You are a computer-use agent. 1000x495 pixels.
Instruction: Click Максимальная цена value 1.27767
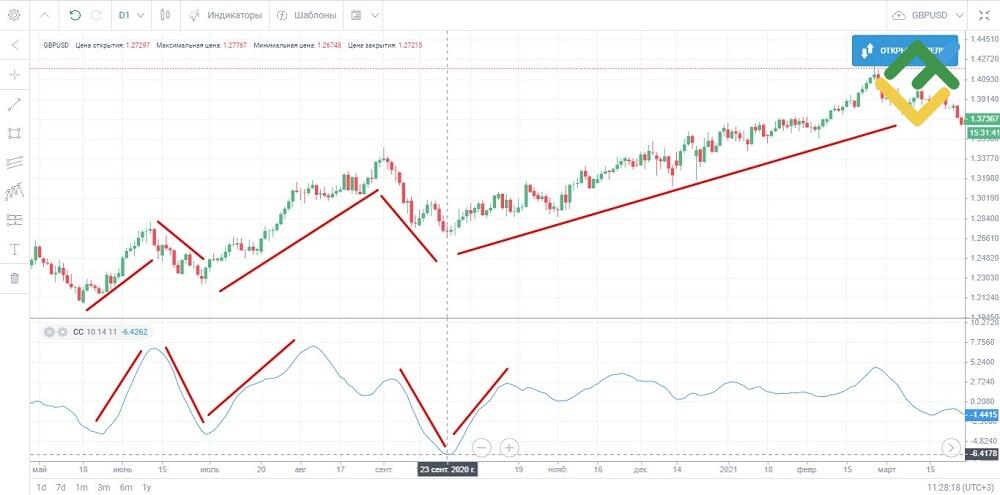(235, 45)
